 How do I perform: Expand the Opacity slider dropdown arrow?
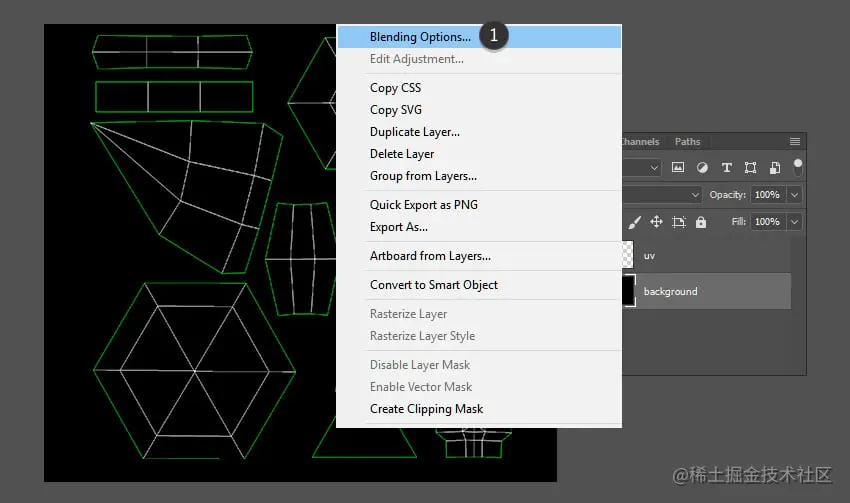point(794,195)
